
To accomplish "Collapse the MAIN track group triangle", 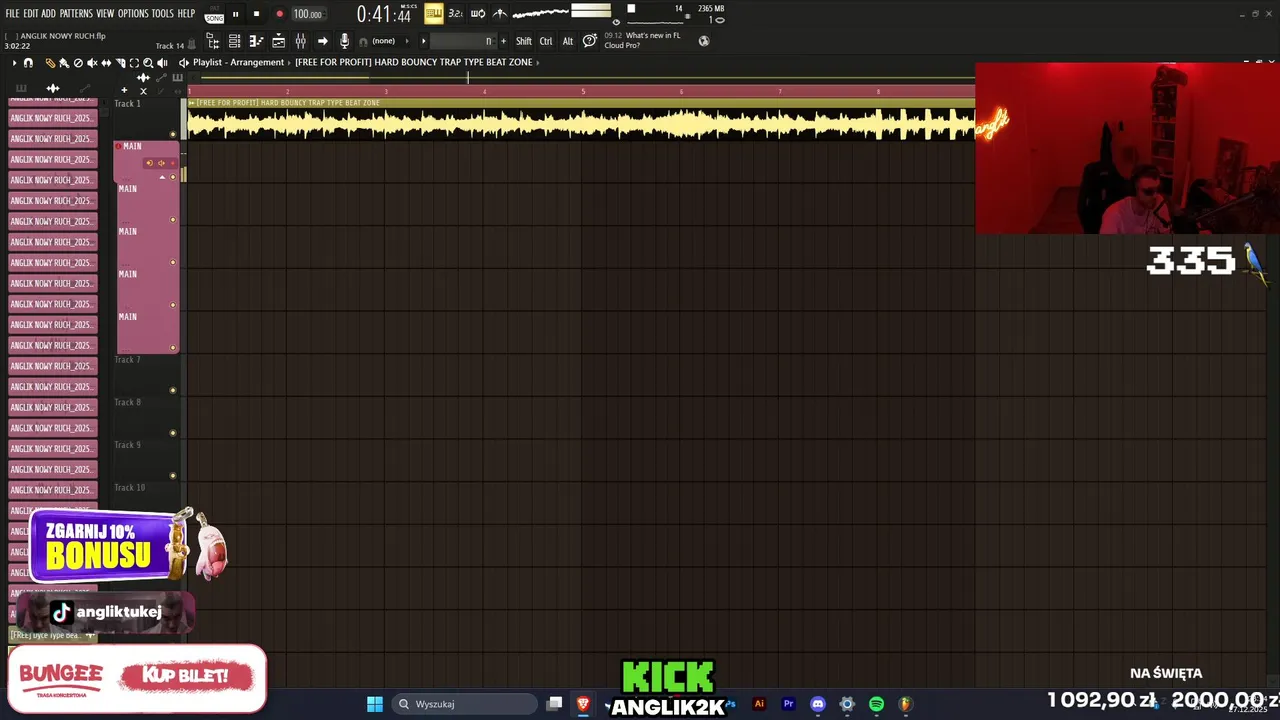I will 162,177.
